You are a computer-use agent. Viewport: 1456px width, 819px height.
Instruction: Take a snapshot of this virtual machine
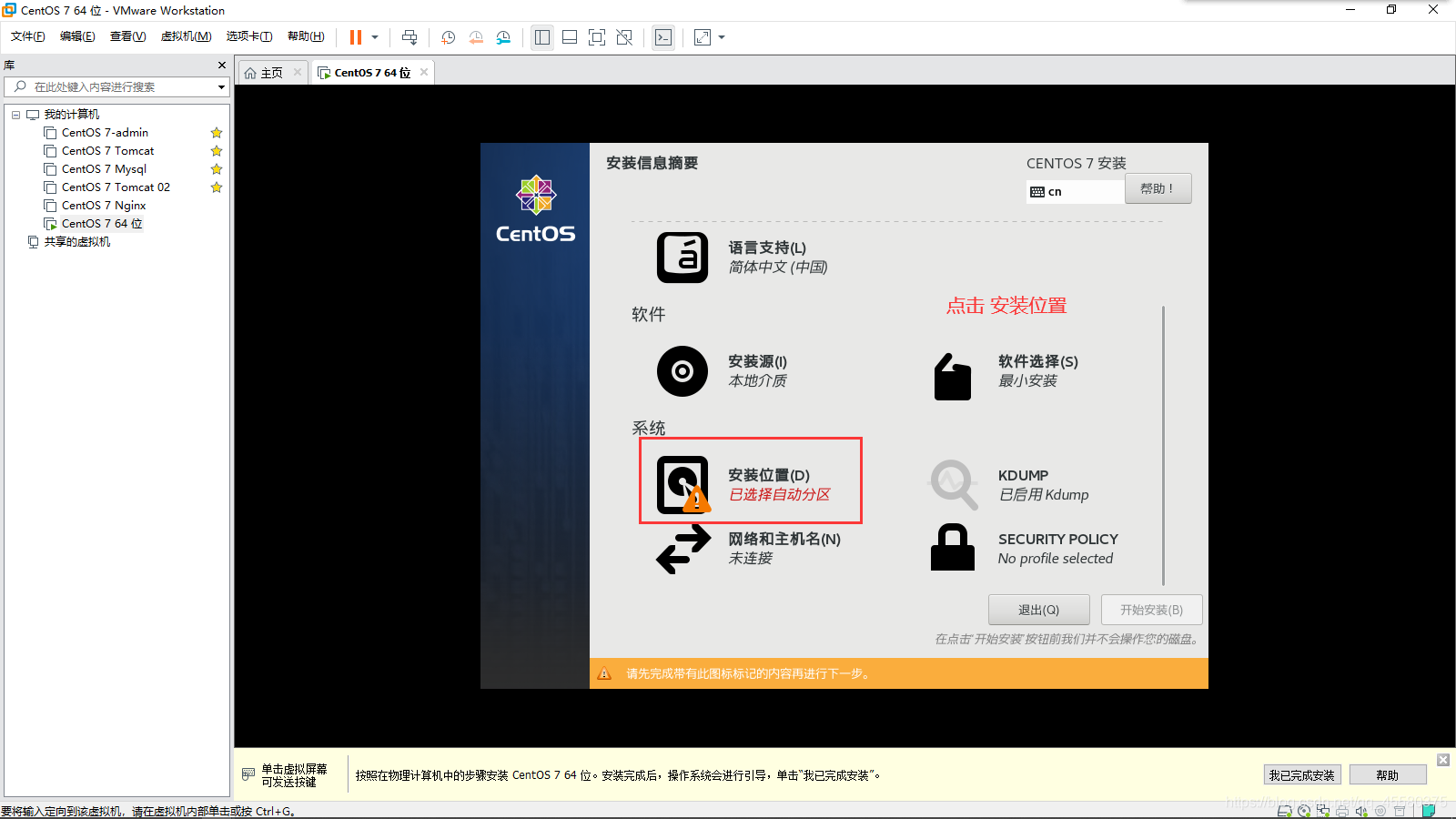tap(449, 37)
